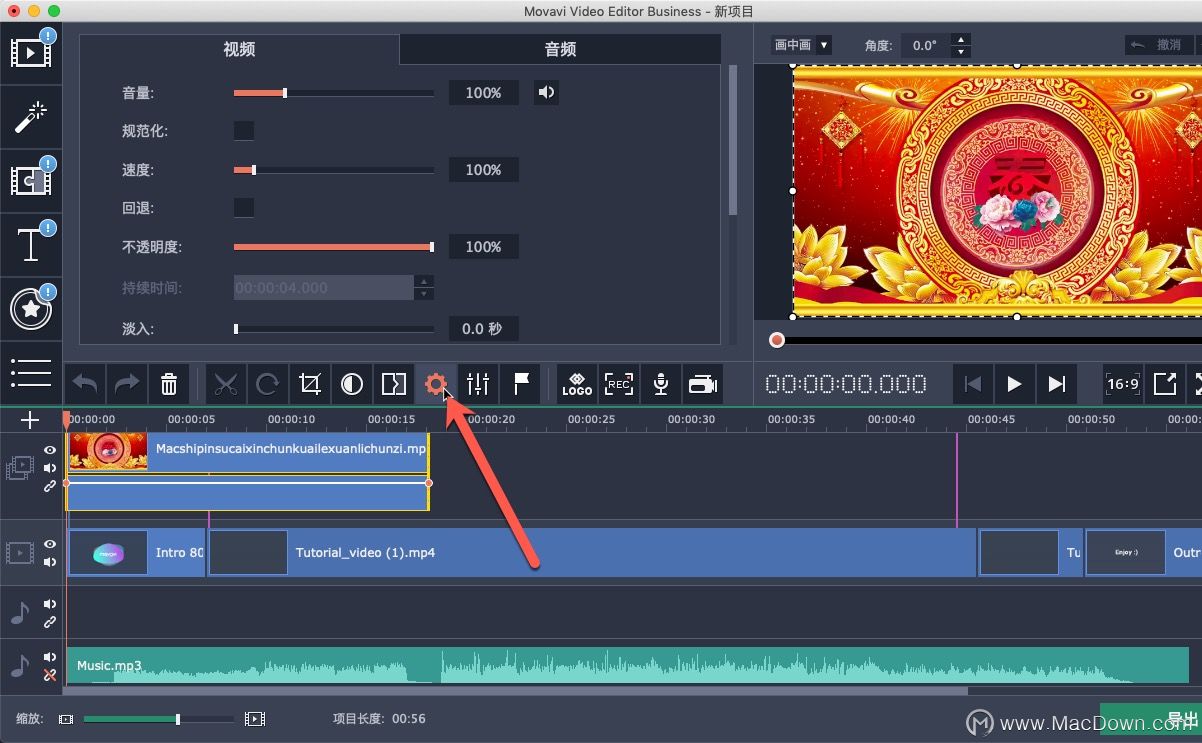Mute the overlay track speaker icon
The height and width of the screenshot is (743, 1202).
50,469
